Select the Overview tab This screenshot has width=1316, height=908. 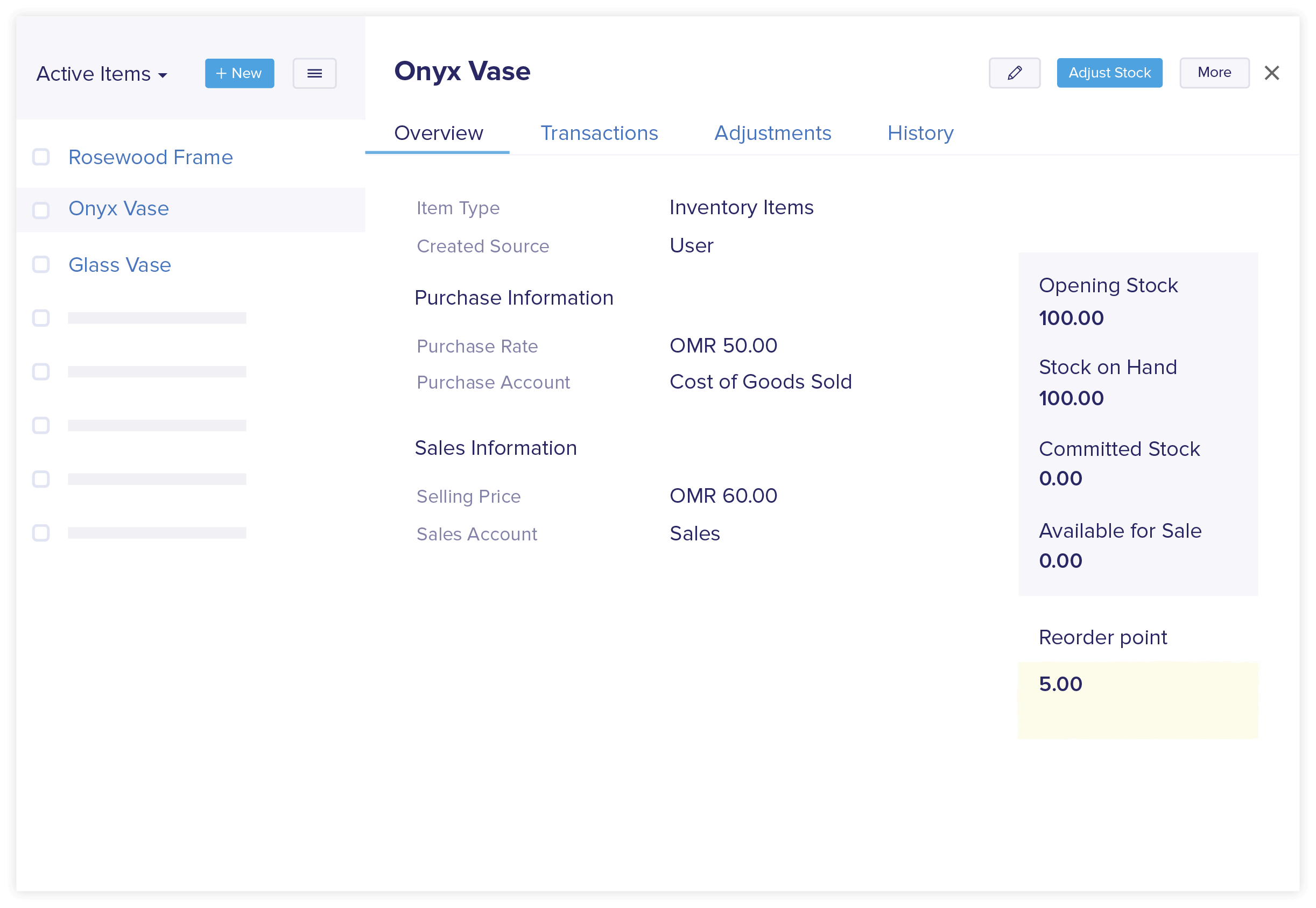(x=438, y=133)
